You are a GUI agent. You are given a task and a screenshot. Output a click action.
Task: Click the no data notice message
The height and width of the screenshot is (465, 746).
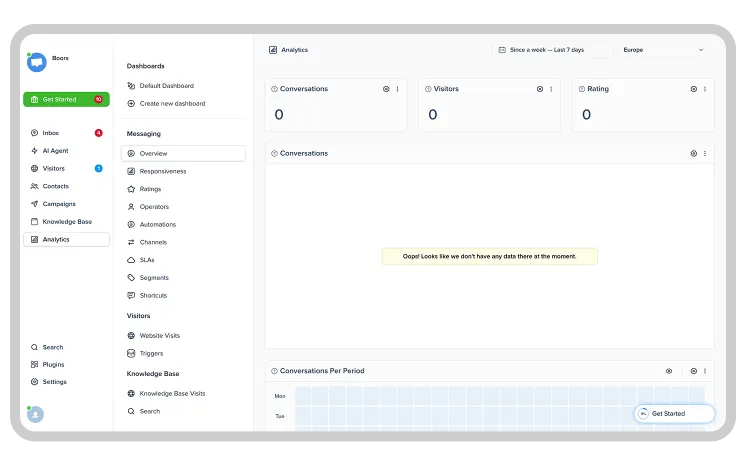(x=490, y=257)
